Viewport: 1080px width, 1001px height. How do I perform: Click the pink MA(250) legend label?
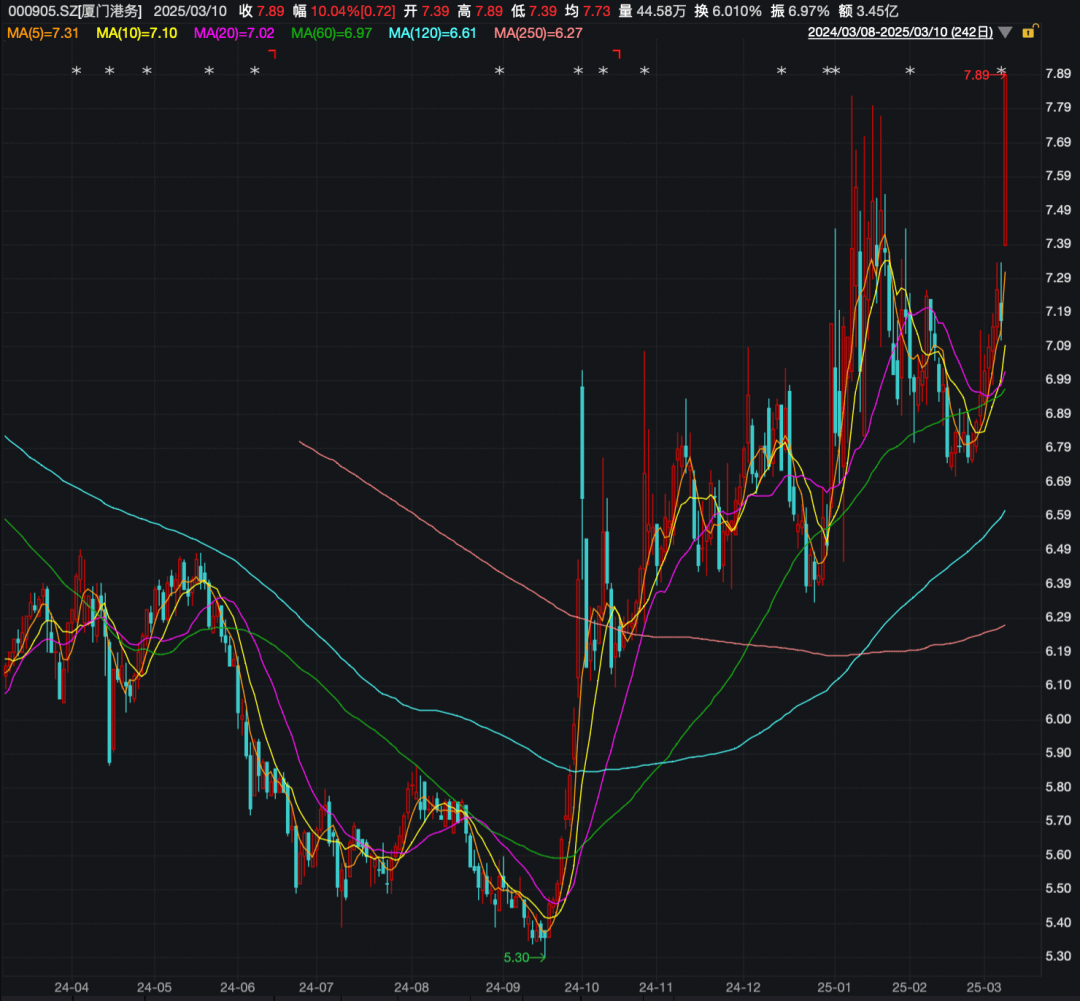[538, 33]
